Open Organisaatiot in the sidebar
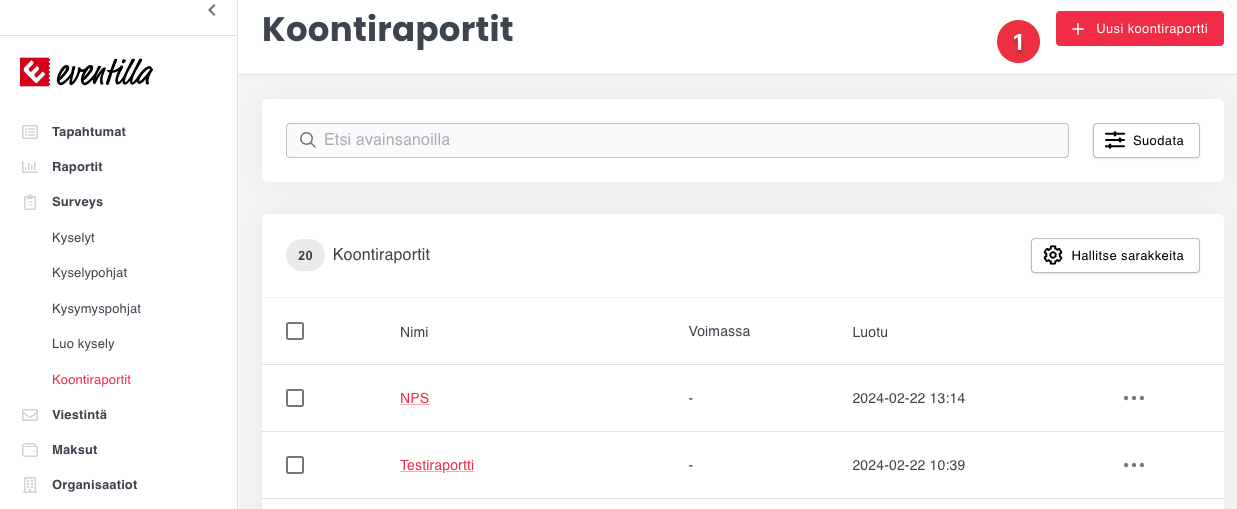Viewport: 1237px width, 509px height. (x=94, y=485)
